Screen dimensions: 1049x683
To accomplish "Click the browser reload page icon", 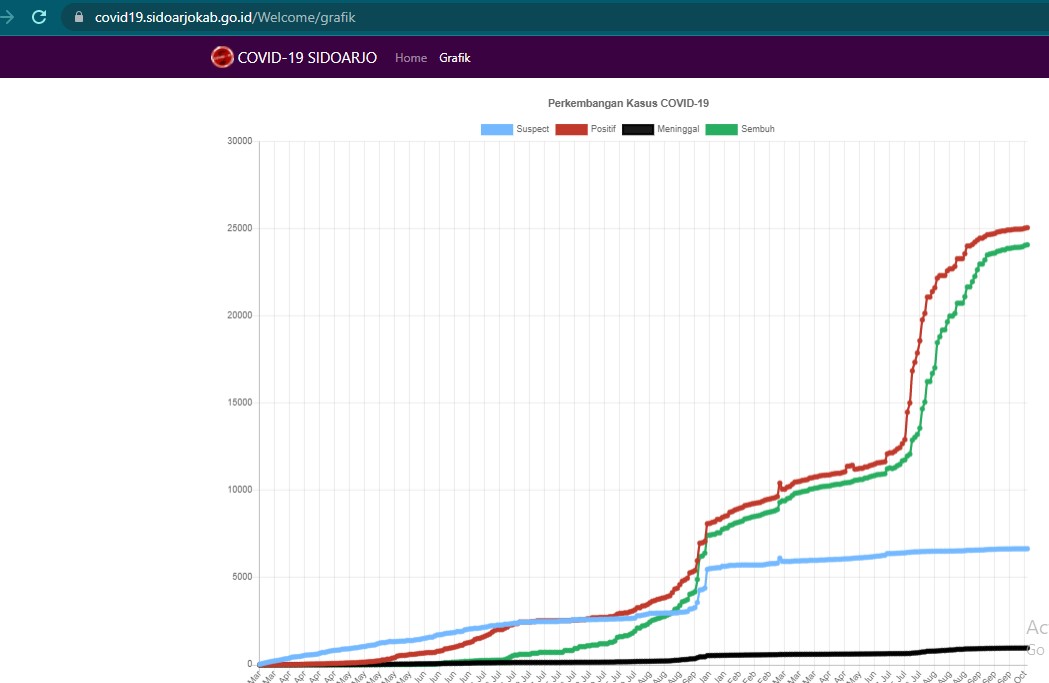I will click(x=39, y=17).
